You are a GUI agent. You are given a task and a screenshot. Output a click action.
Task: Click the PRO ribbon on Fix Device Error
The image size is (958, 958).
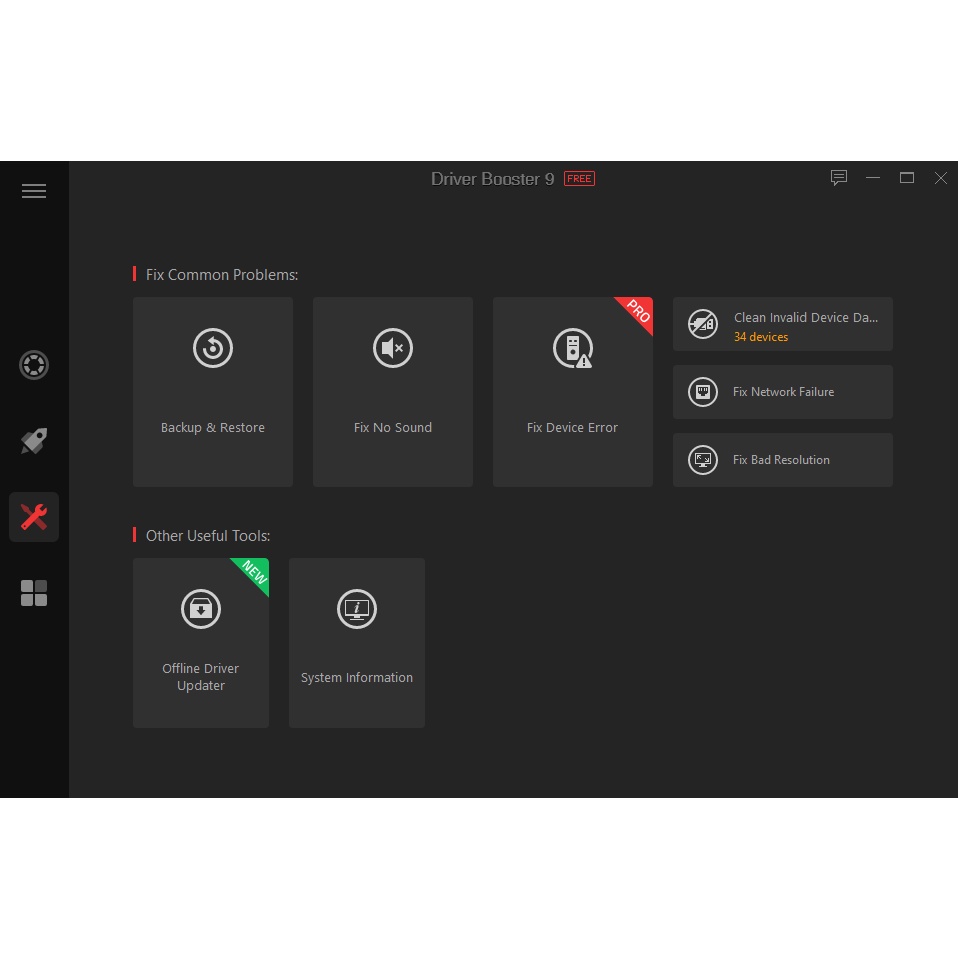tap(638, 312)
